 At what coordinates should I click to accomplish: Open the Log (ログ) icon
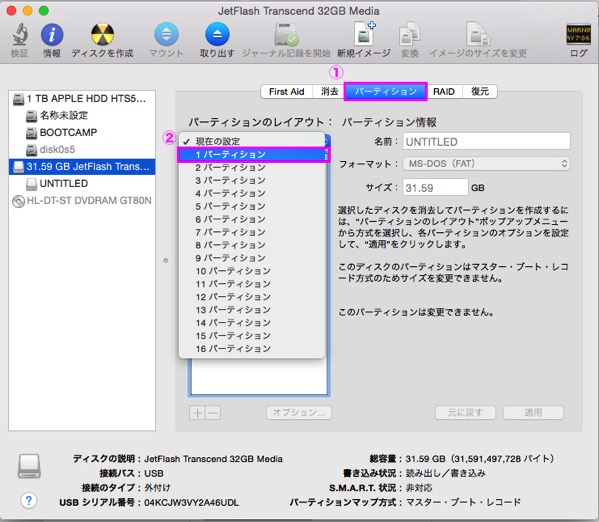(x=578, y=34)
